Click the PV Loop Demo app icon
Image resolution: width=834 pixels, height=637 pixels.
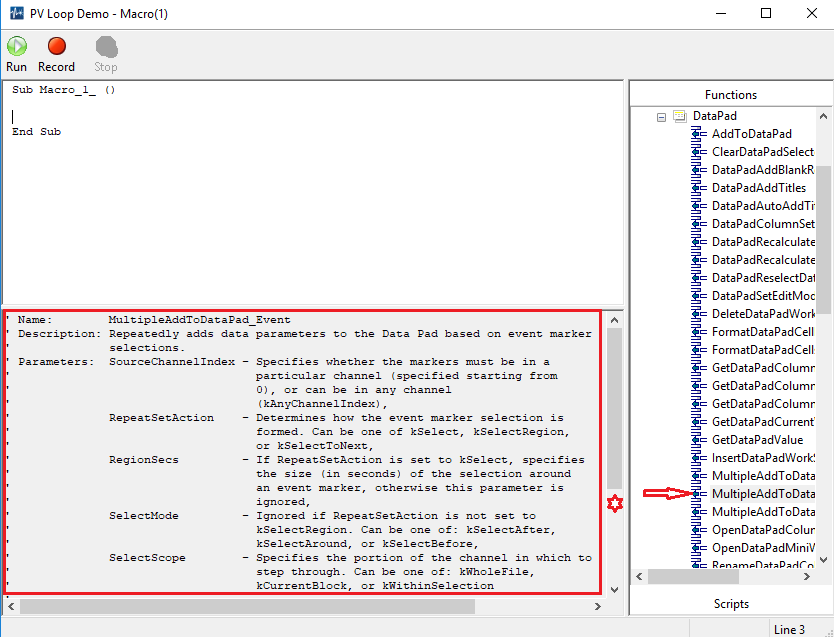(14, 14)
